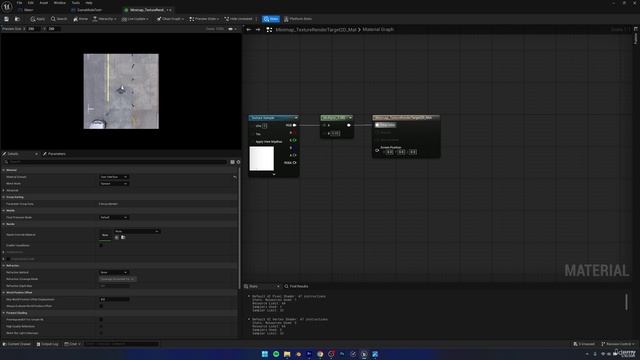
Task: Click the Home toolbar button
Action: pos(80,19)
